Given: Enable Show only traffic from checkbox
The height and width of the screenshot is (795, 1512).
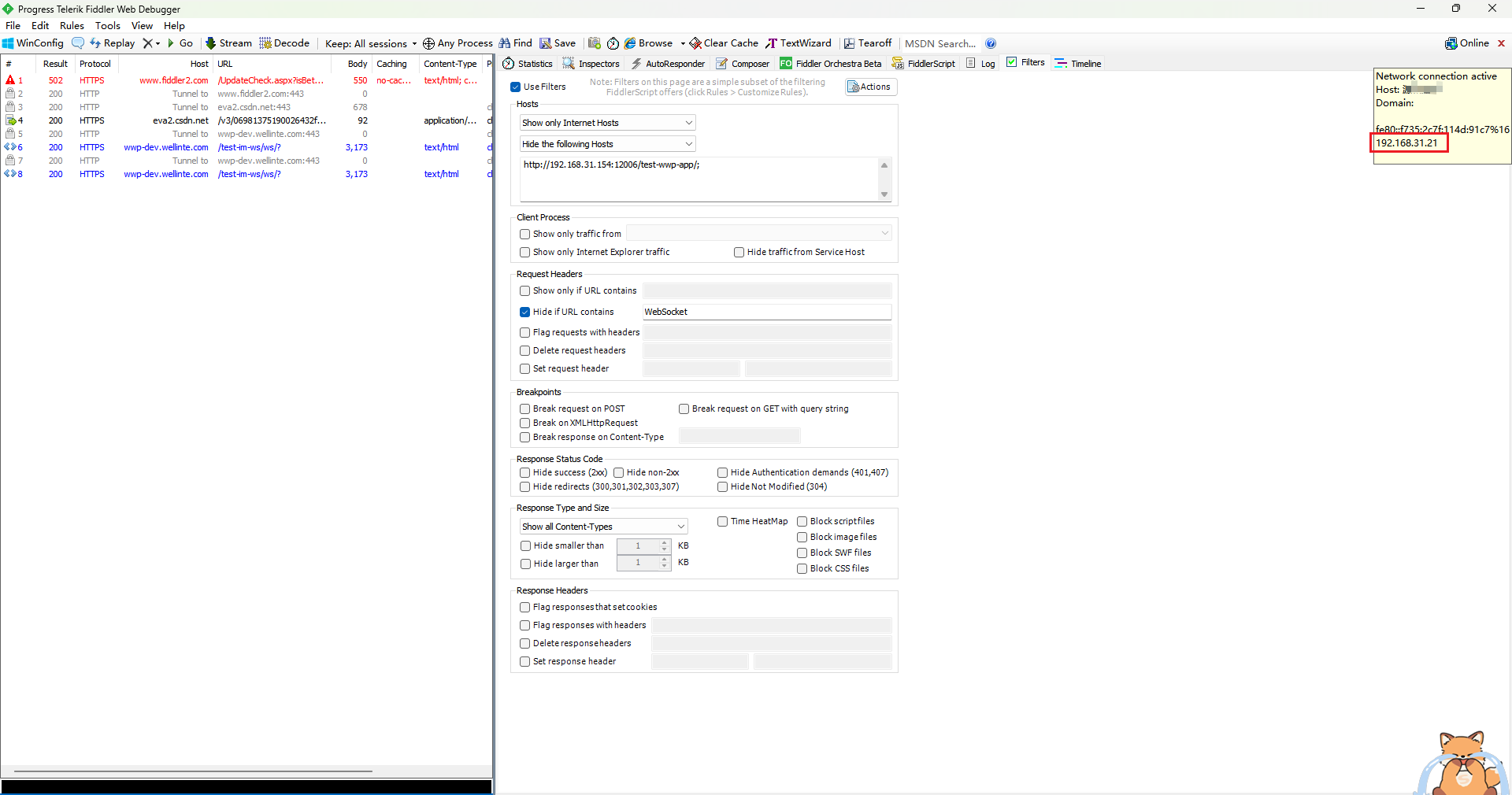Looking at the screenshot, I should (x=524, y=234).
